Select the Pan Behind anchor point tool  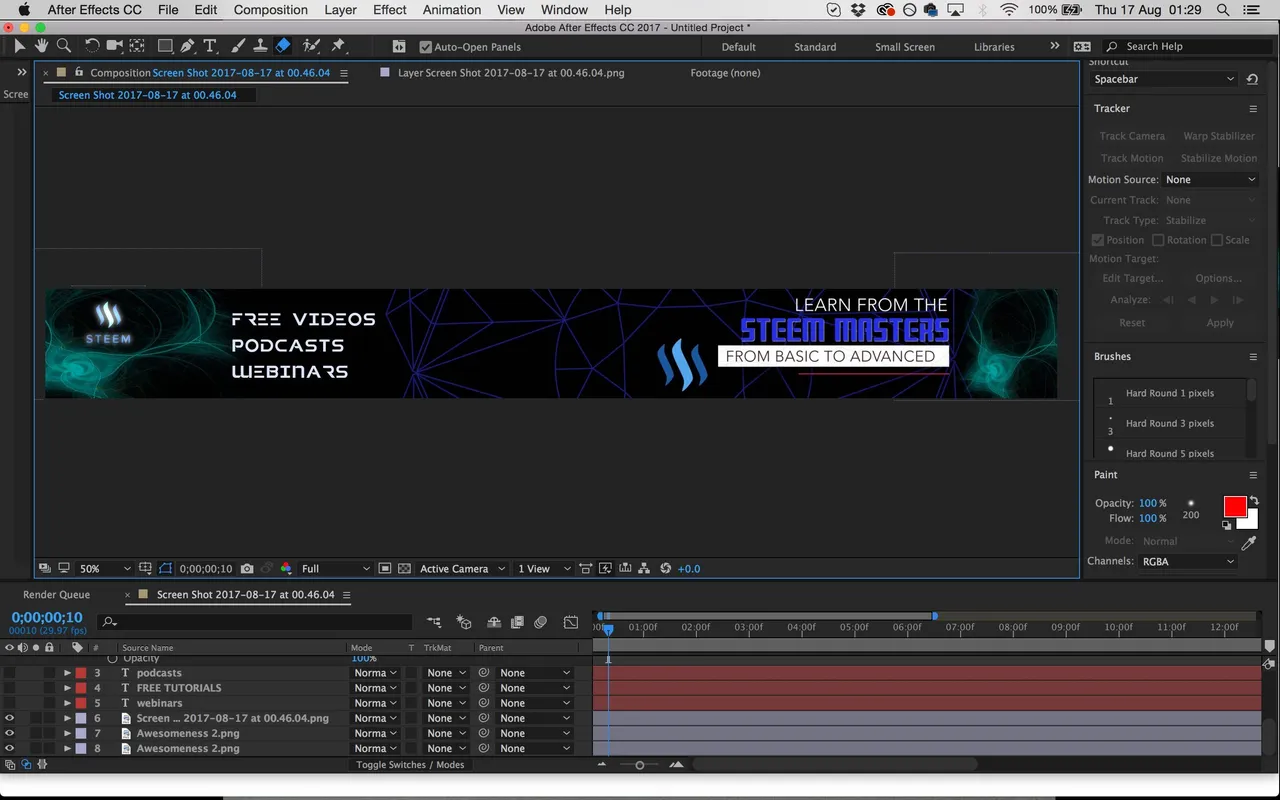click(x=137, y=46)
